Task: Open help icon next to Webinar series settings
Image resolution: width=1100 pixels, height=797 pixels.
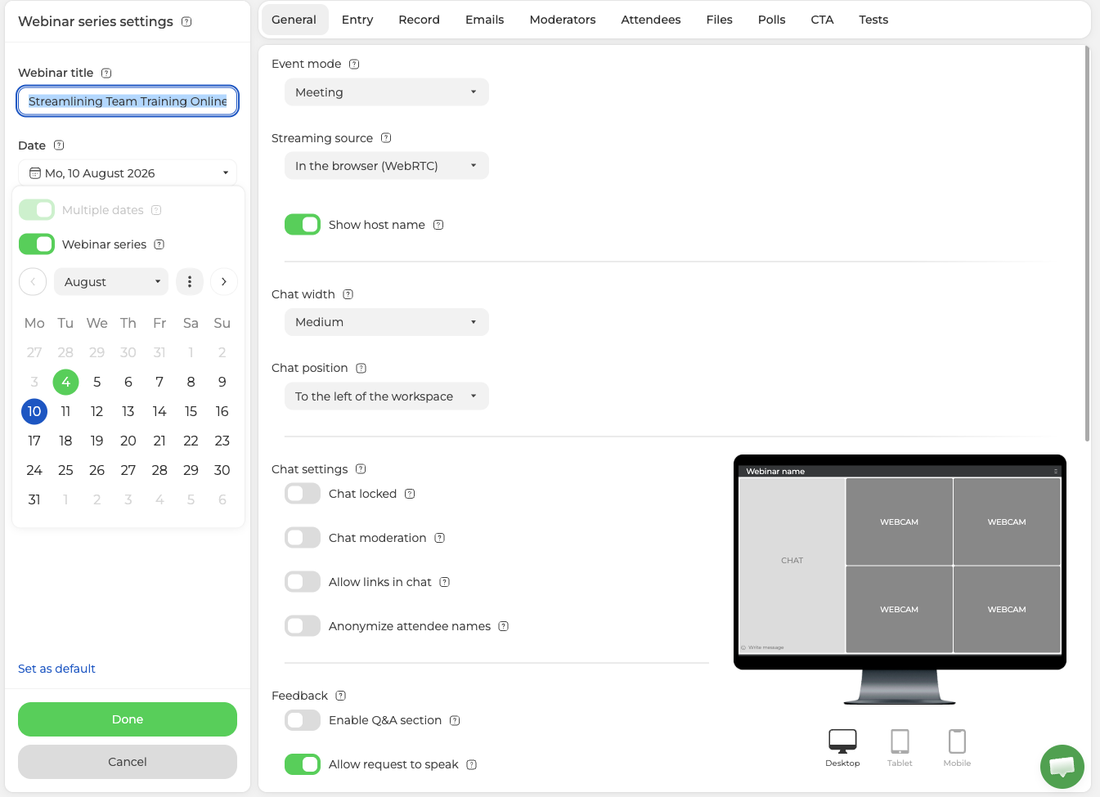Action: click(187, 22)
